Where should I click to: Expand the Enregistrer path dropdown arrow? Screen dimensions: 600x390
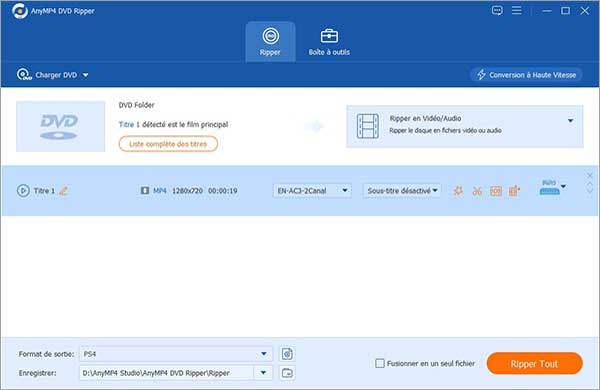(x=263, y=373)
